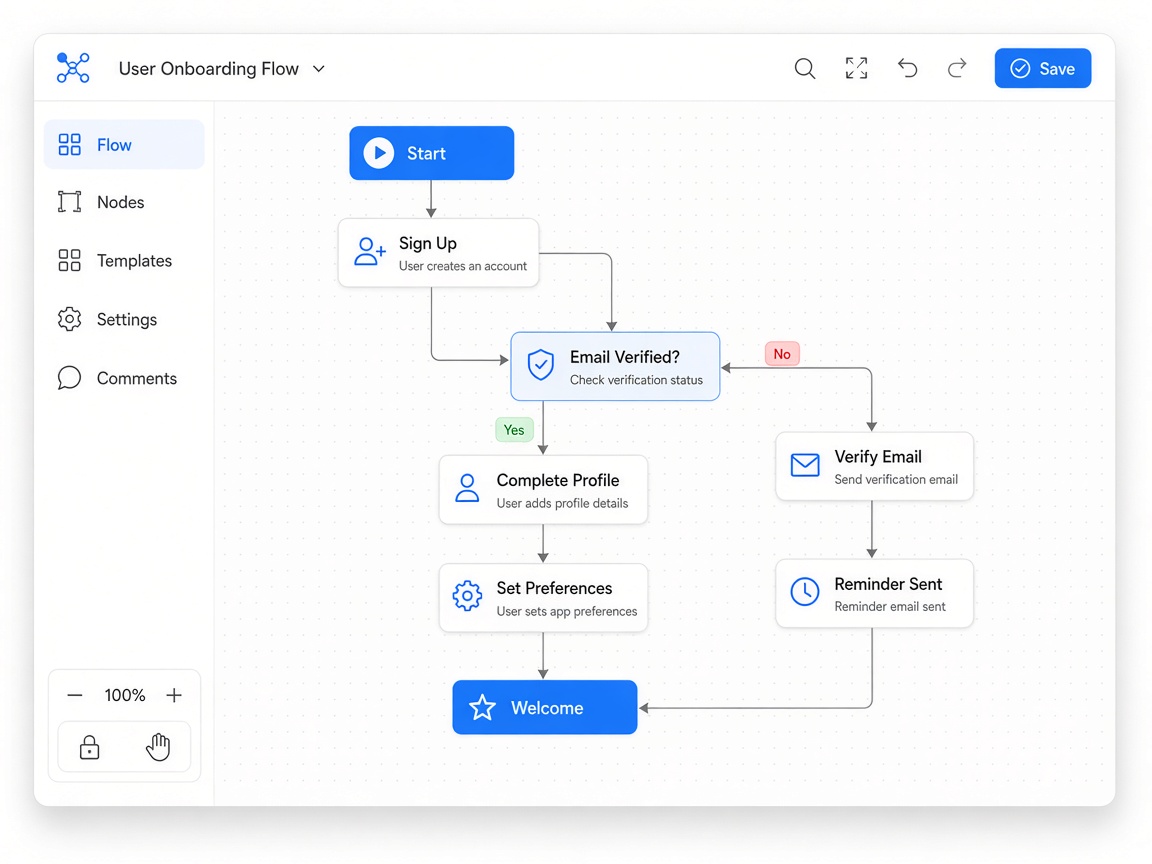This screenshot has width=1152, height=864.
Task: Click the "Email Verified?" node title
Action: point(624,357)
